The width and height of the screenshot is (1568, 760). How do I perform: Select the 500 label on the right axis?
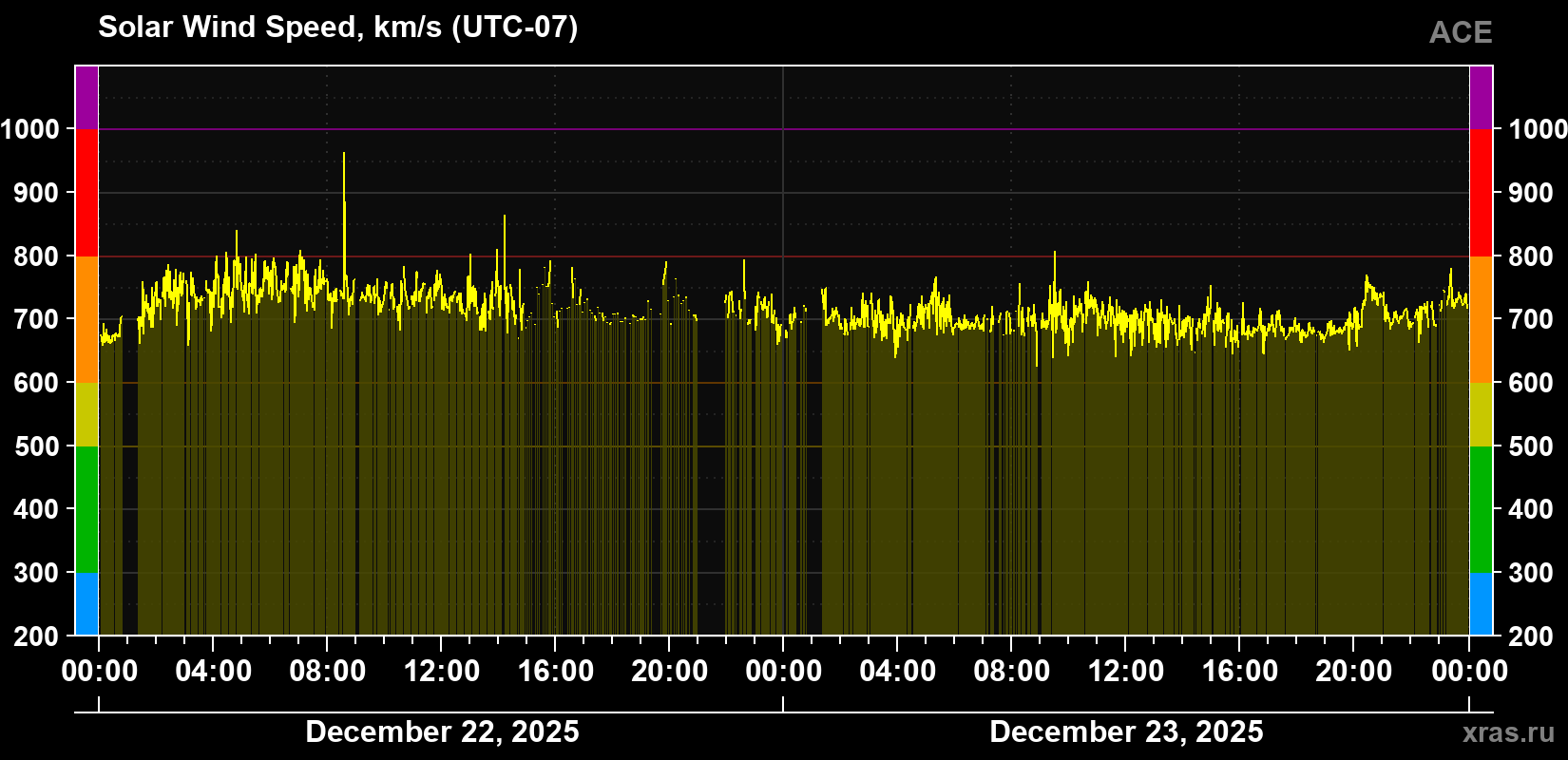click(x=1532, y=446)
